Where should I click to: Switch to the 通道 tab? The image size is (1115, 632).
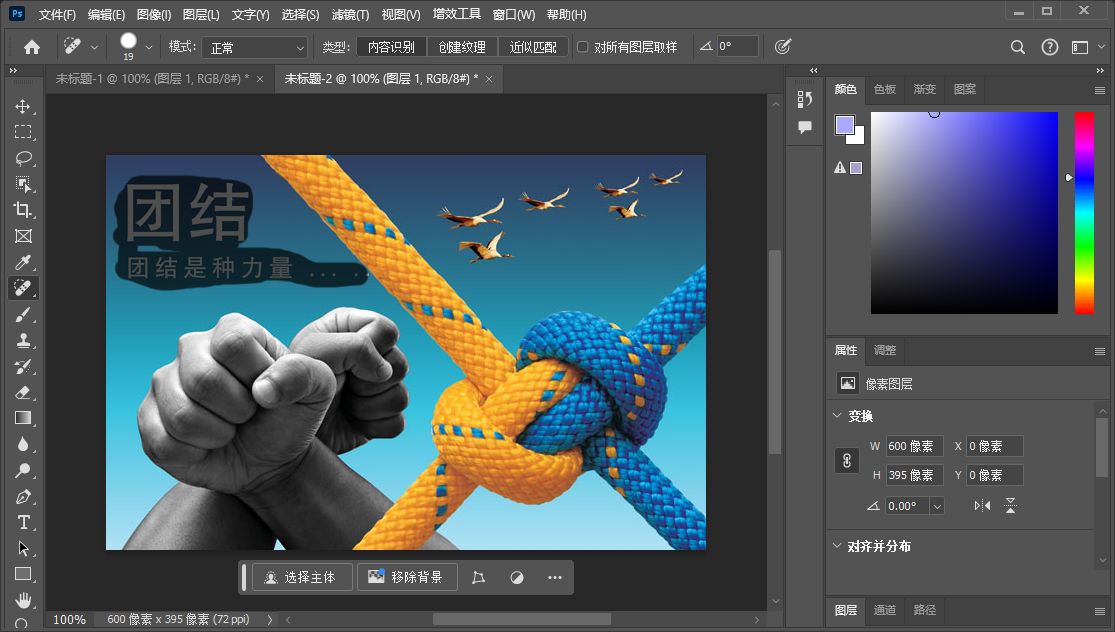[x=884, y=610]
